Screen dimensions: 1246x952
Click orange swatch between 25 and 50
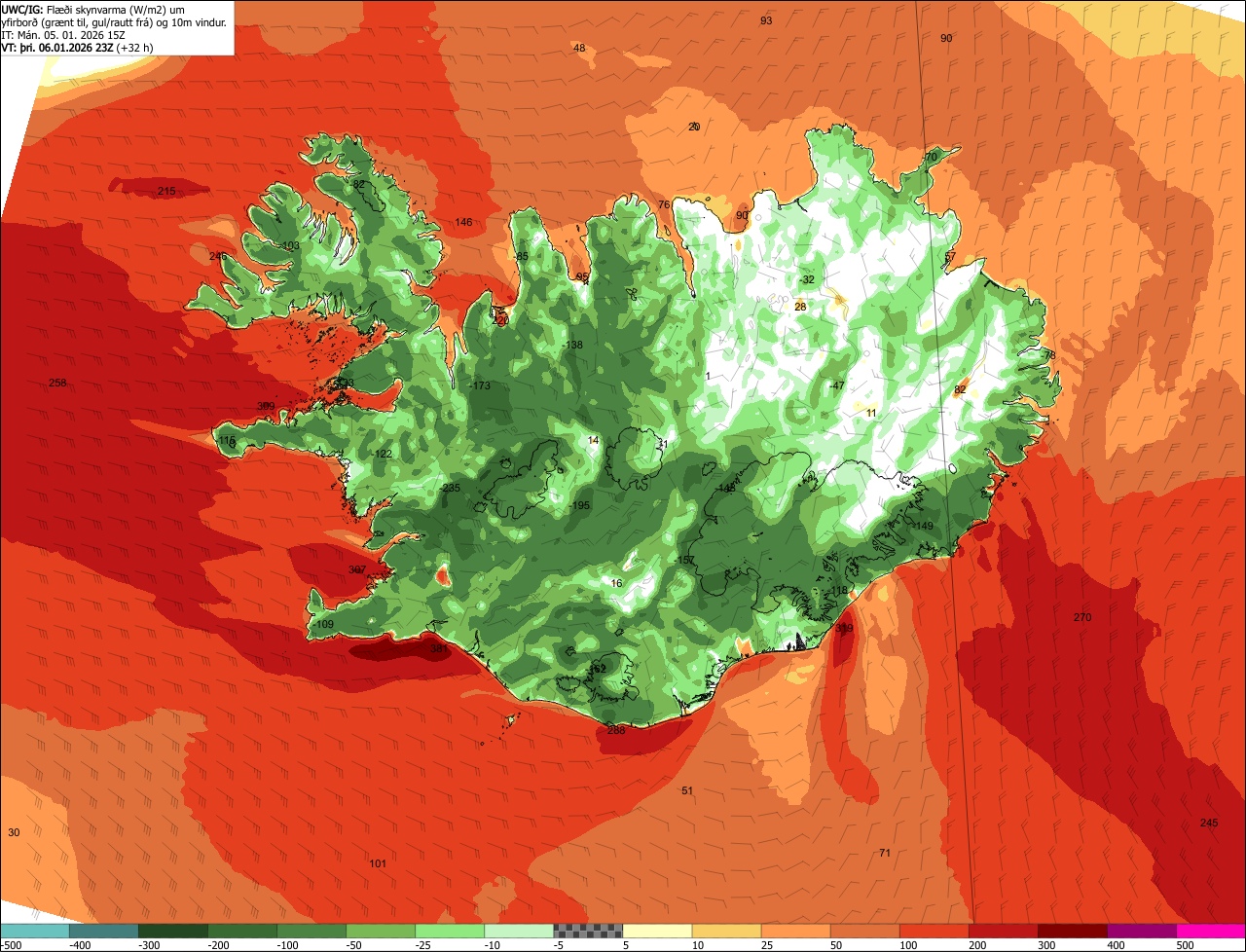click(794, 931)
